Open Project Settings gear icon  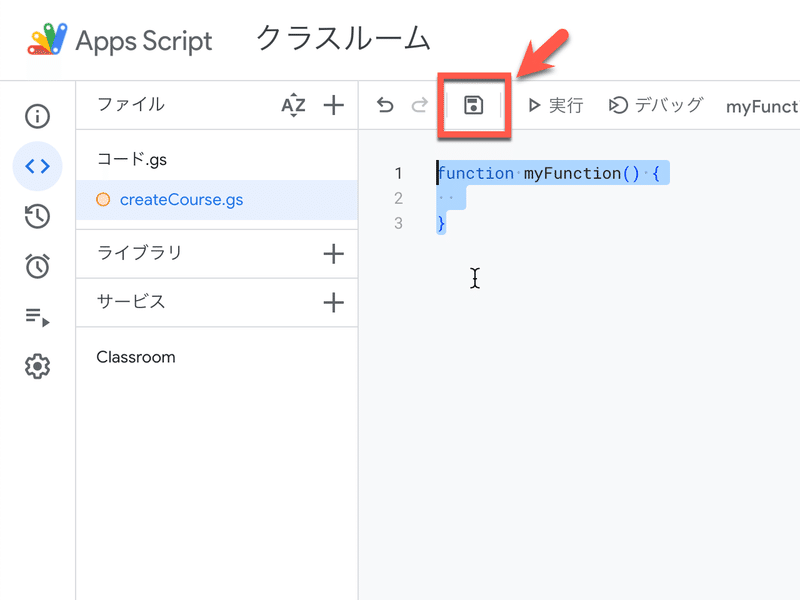pyautogui.click(x=37, y=366)
